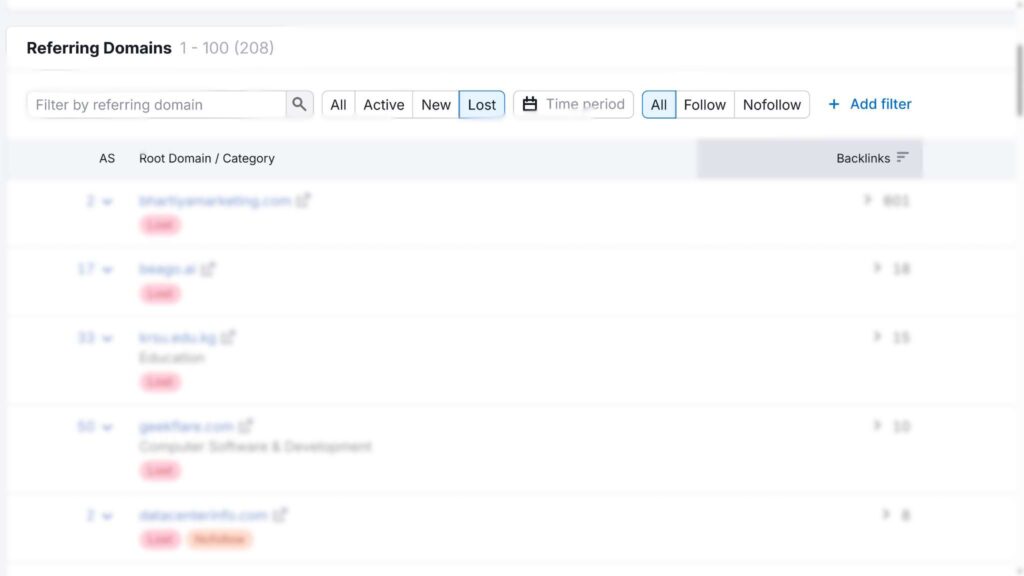Open external link icon for datacenterinfo.com
The image size is (1024, 576).
(x=280, y=515)
